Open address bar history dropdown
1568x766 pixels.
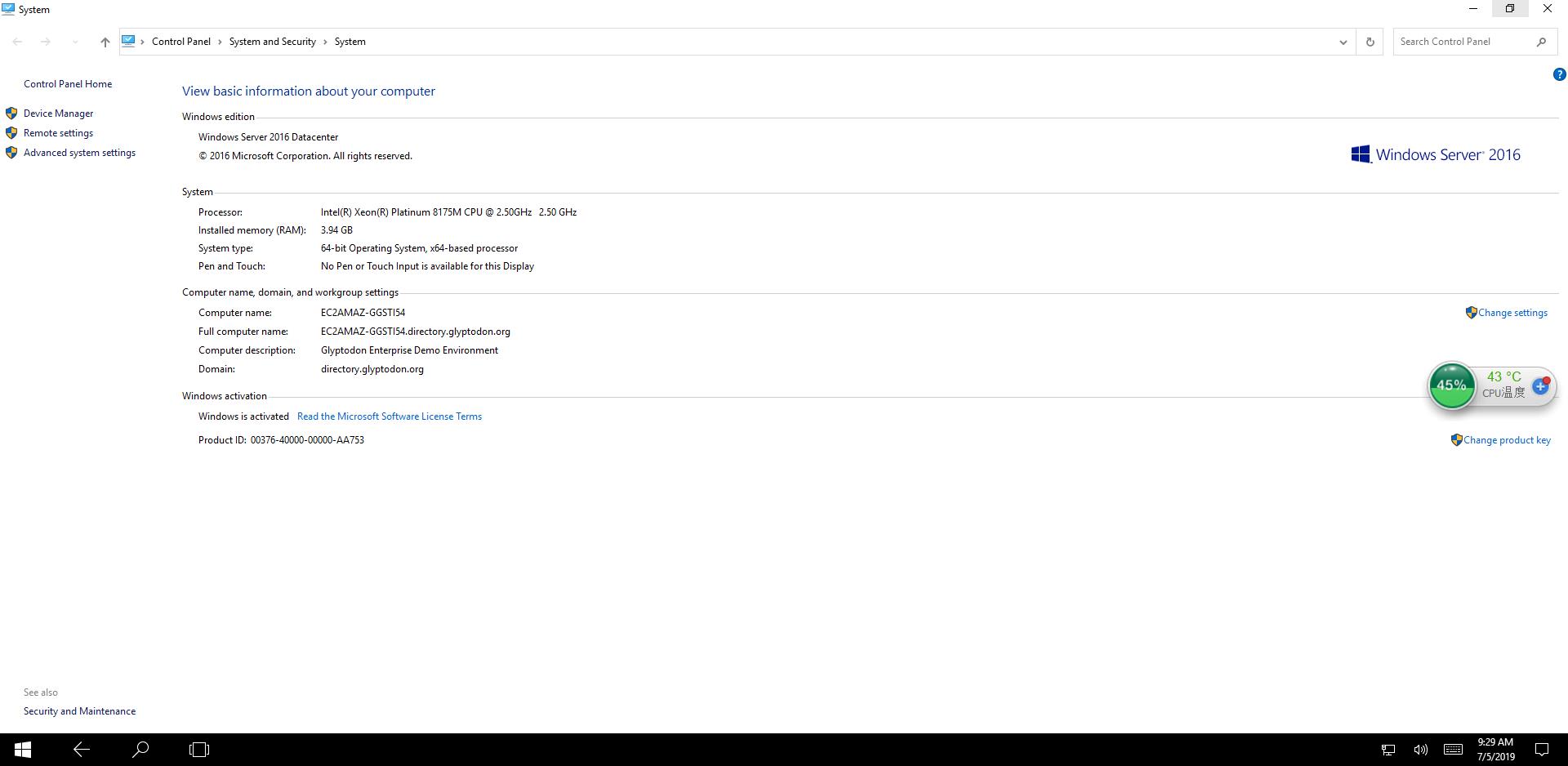pos(1343,42)
